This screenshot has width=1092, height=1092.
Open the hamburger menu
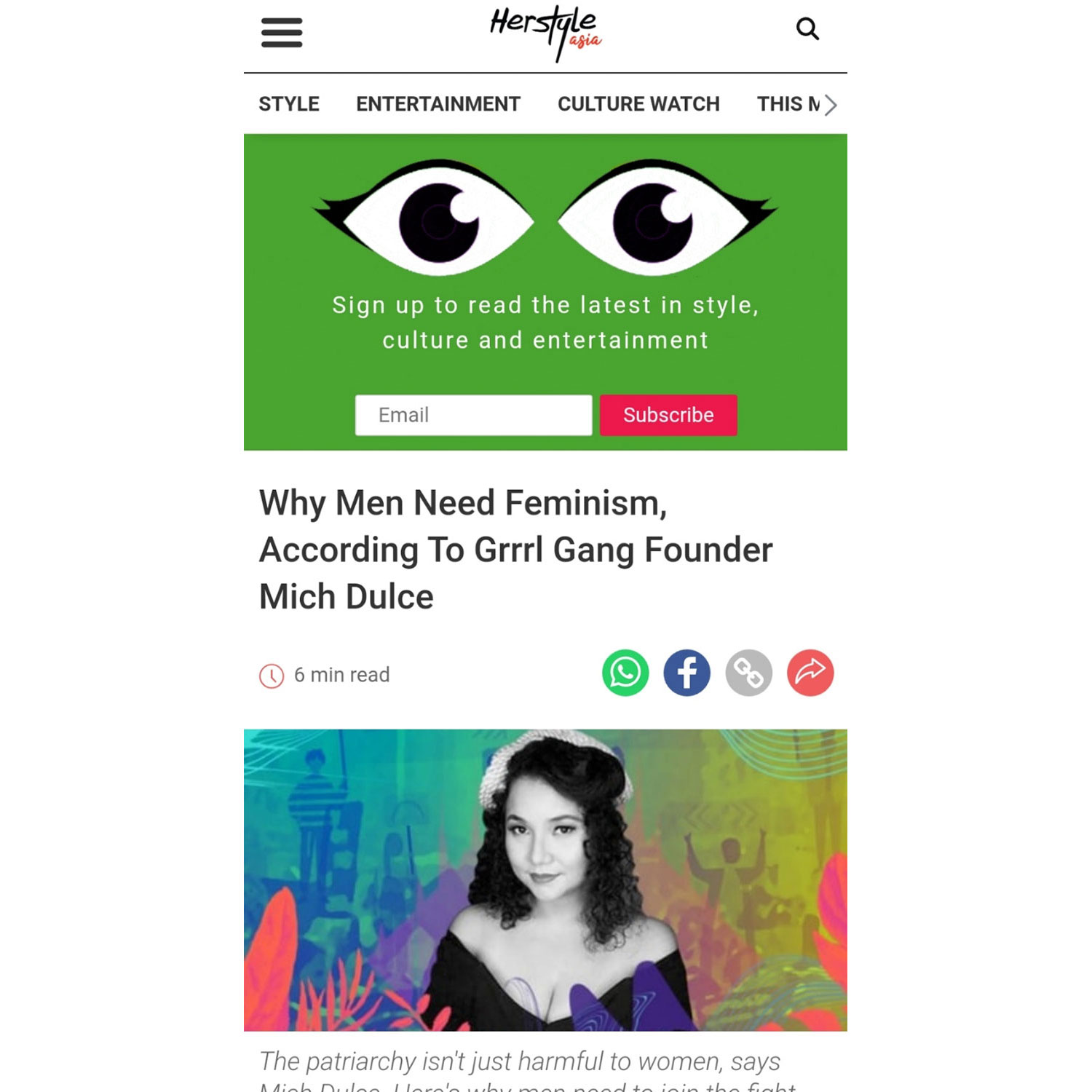click(282, 33)
